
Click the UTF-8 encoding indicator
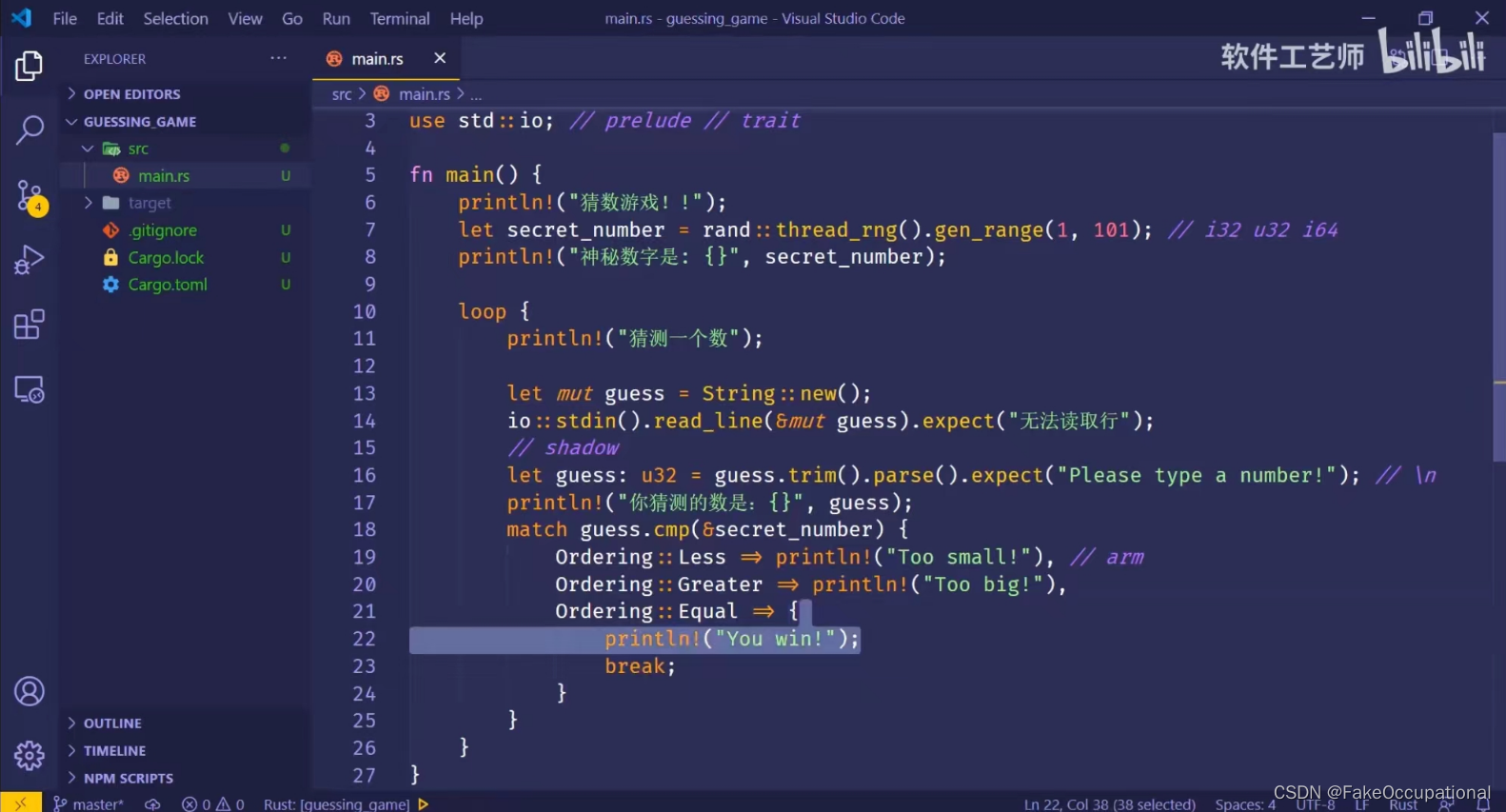pos(1315,804)
